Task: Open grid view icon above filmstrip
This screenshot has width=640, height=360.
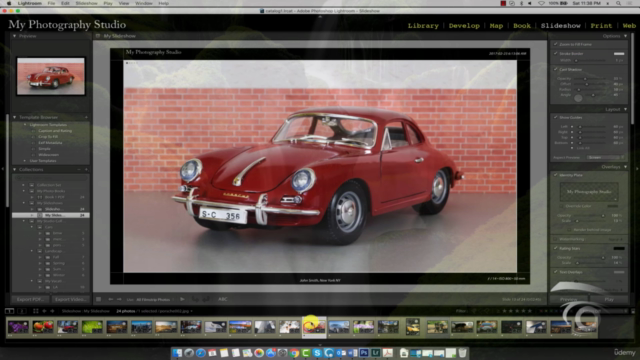Action: tap(36, 311)
